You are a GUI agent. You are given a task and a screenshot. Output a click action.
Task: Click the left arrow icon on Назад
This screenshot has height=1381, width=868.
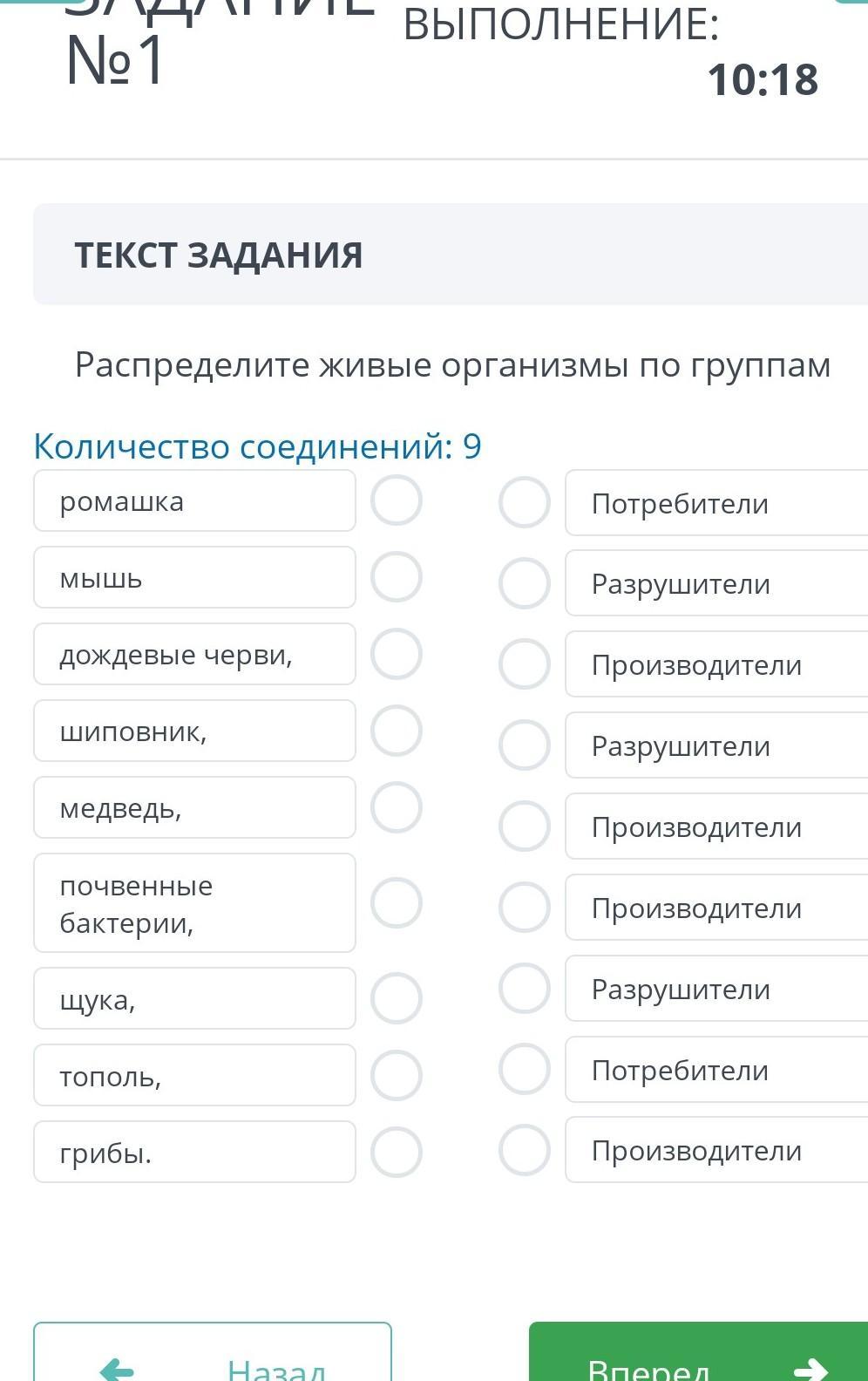[x=118, y=1370]
